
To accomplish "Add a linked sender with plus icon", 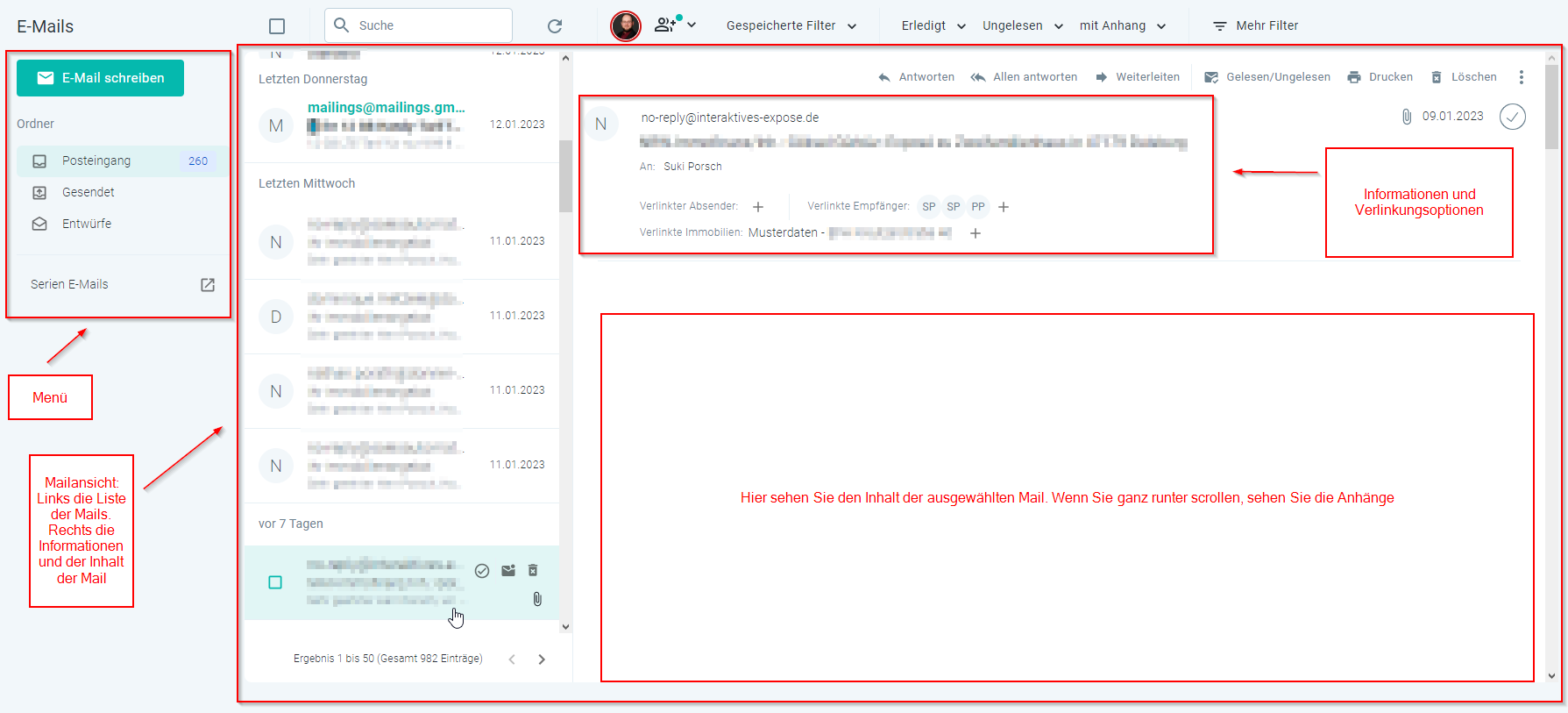I will (758, 207).
